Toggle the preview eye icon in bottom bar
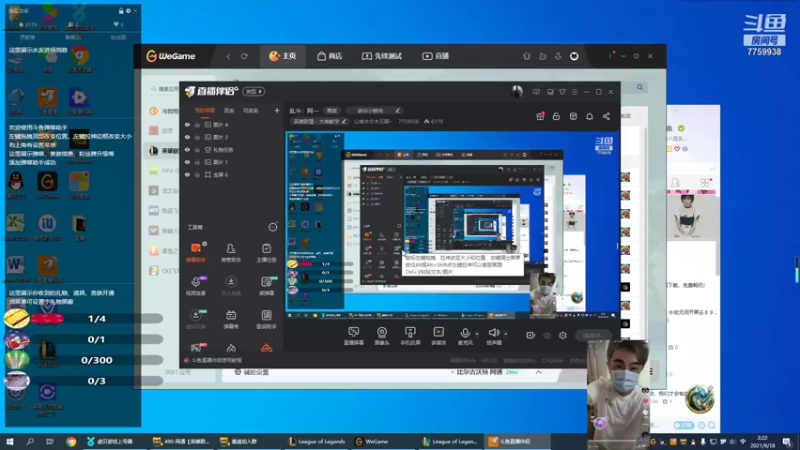This screenshot has width=800, height=450. [547, 335]
